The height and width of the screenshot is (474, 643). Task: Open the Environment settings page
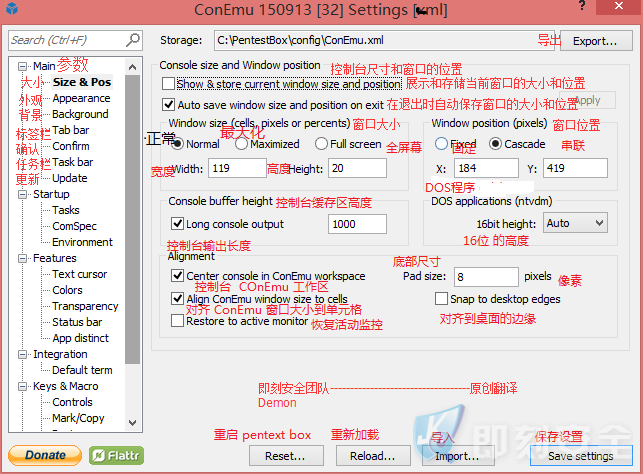click(82, 242)
